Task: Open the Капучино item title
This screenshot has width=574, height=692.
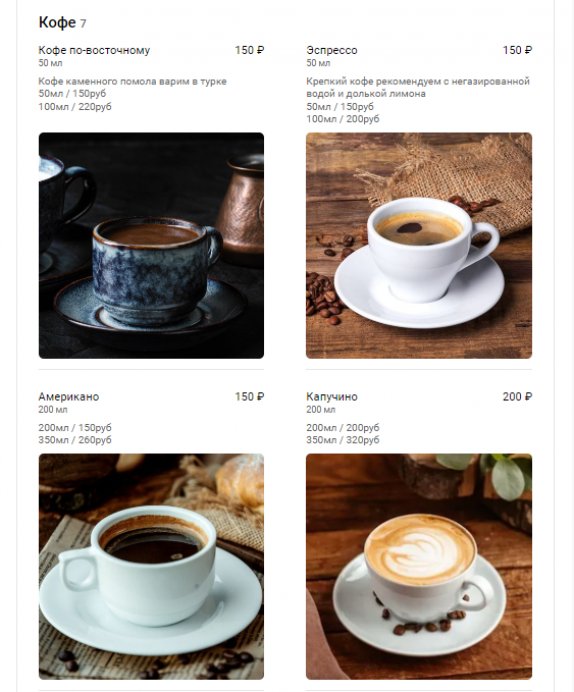Action: pyautogui.click(x=332, y=396)
